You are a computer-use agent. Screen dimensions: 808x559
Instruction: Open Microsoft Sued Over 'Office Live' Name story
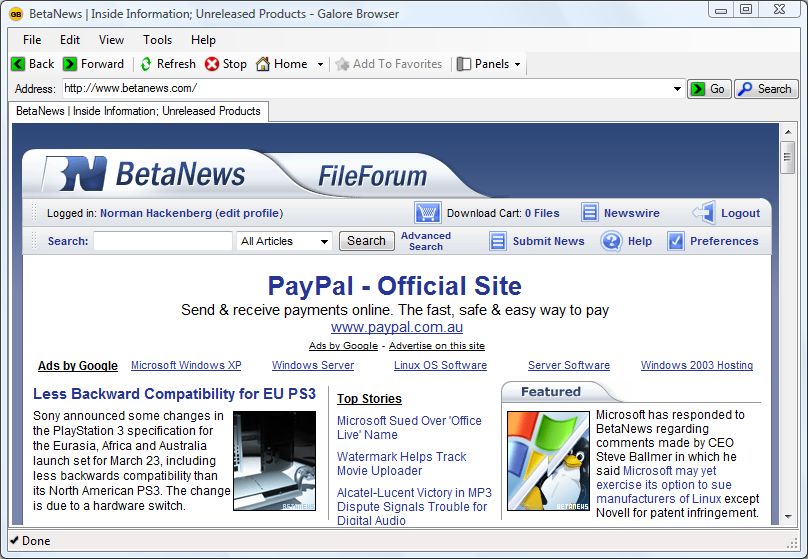coord(409,428)
